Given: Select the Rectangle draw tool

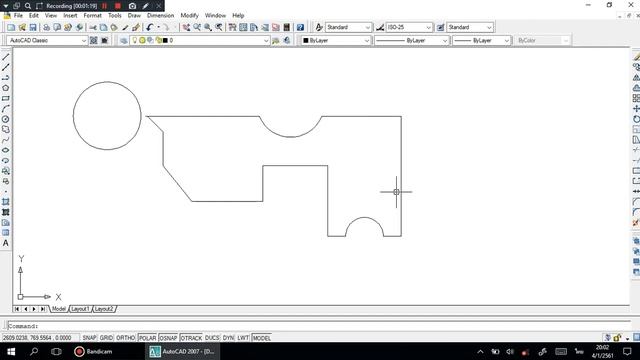Looking at the screenshot, I should (x=6, y=98).
